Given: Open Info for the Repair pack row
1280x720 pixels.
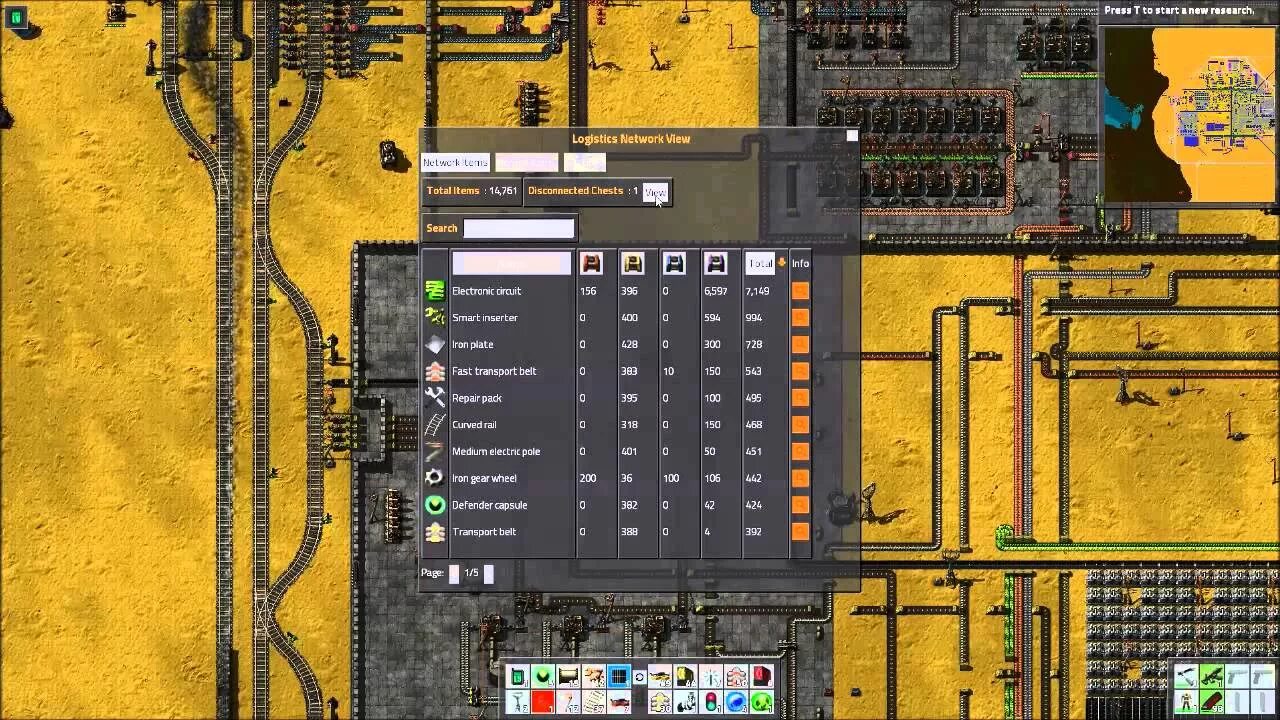Looking at the screenshot, I should [x=800, y=398].
